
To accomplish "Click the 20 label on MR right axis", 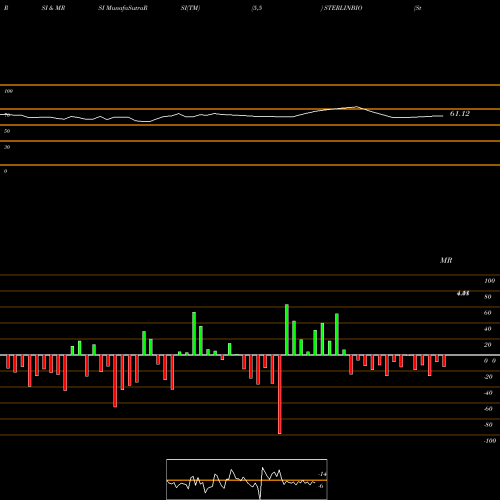I will pyautogui.click(x=488, y=345).
